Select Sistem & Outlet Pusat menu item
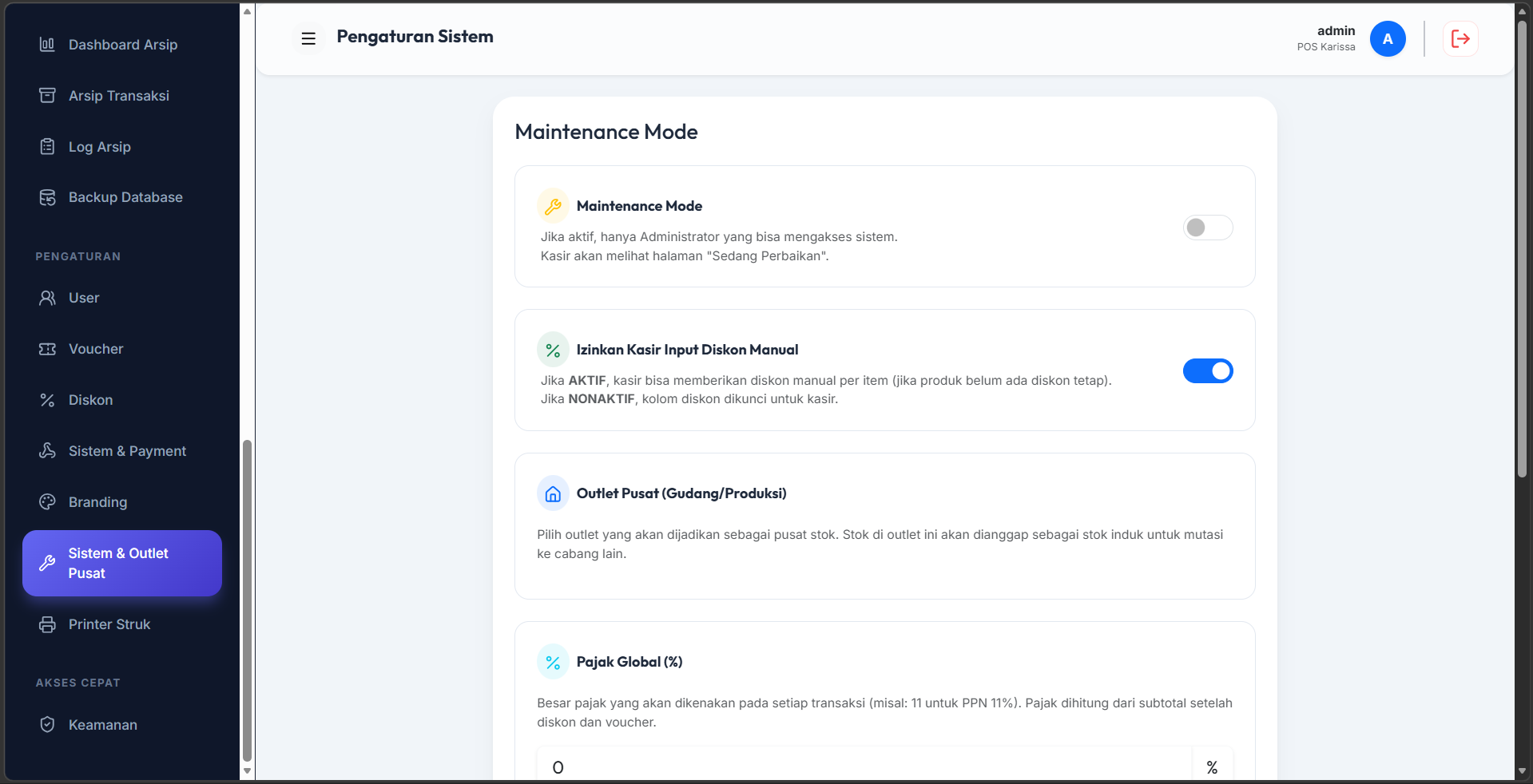Image resolution: width=1533 pixels, height=784 pixels. pyautogui.click(x=122, y=563)
